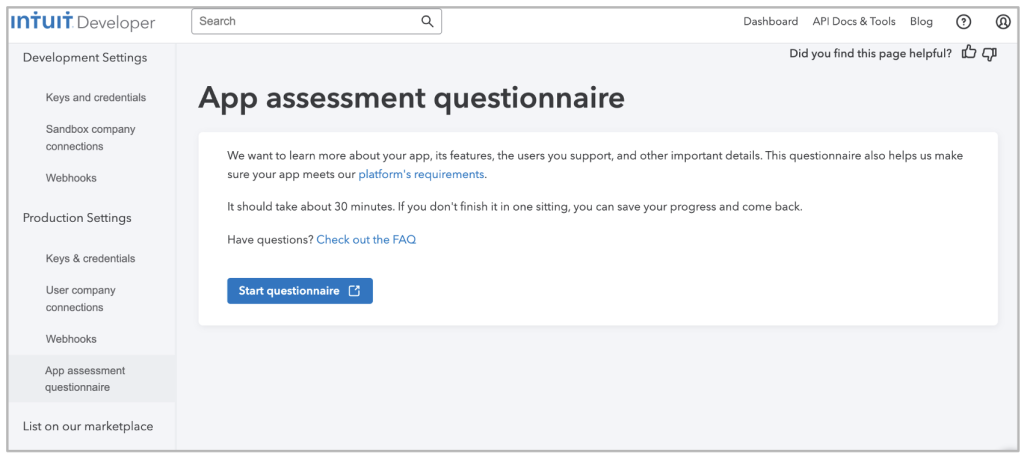Open User company connections

click(x=80, y=299)
